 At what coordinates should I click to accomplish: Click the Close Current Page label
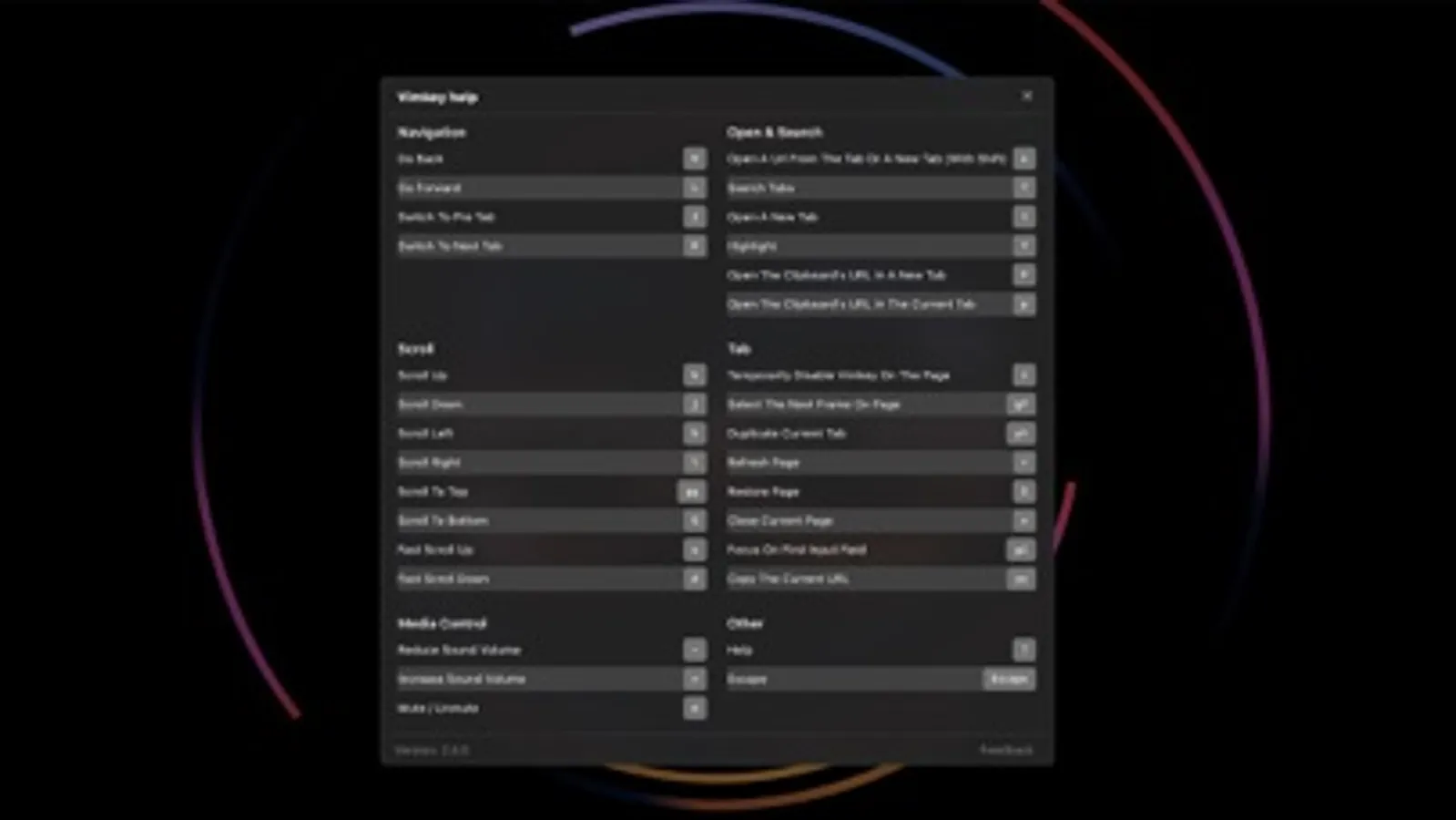780,521
